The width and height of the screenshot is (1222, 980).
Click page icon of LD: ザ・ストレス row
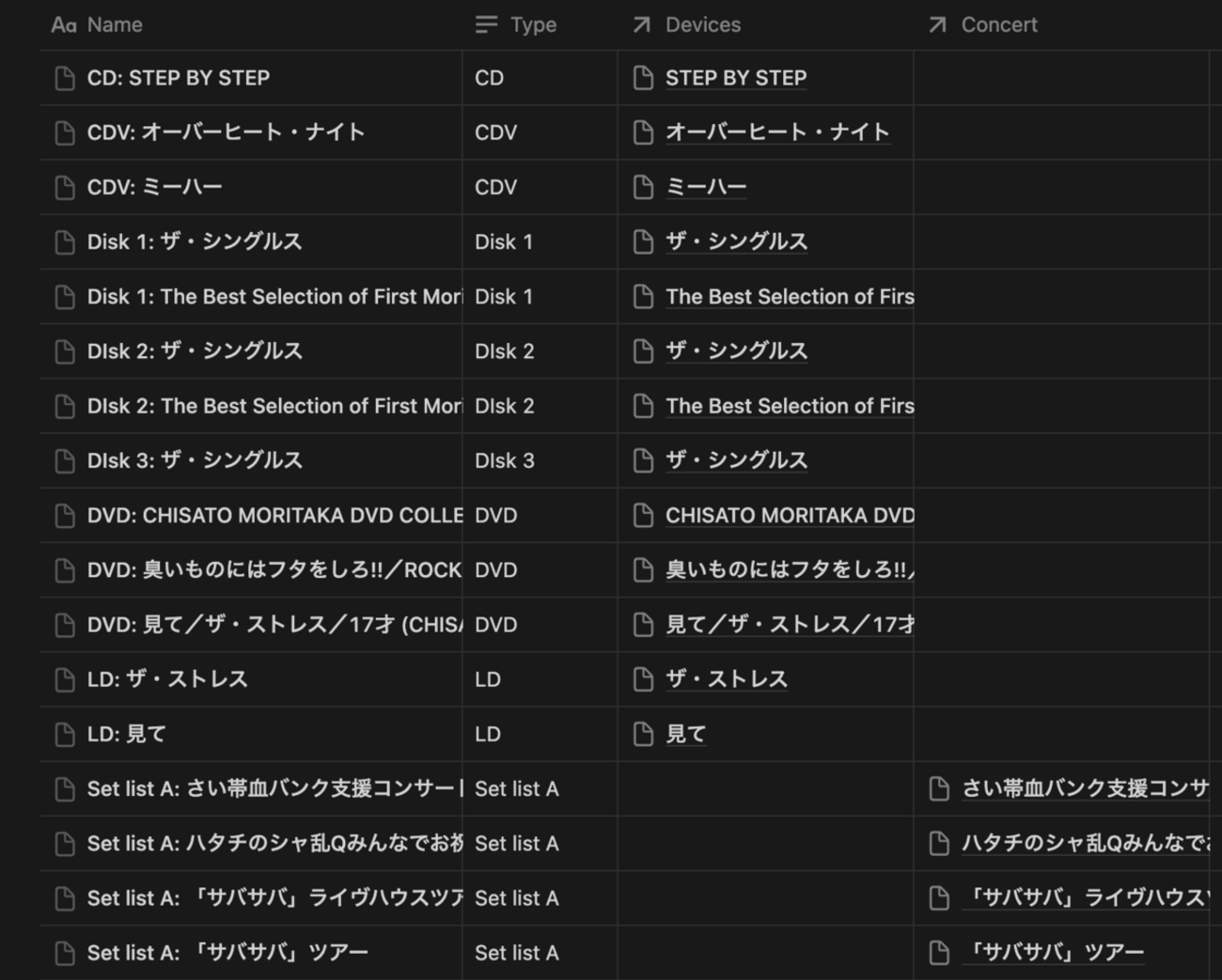[x=65, y=679]
